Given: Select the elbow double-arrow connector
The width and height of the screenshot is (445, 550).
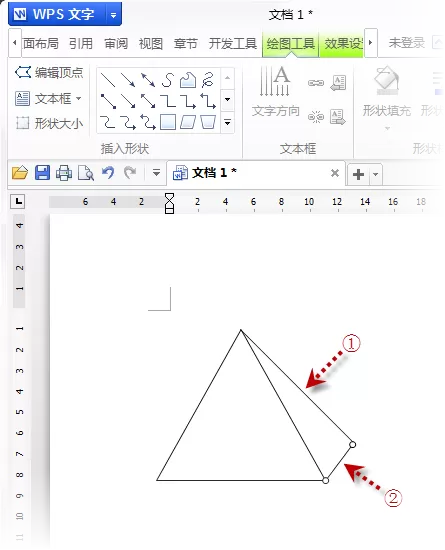Looking at the screenshot, I should point(208,101).
